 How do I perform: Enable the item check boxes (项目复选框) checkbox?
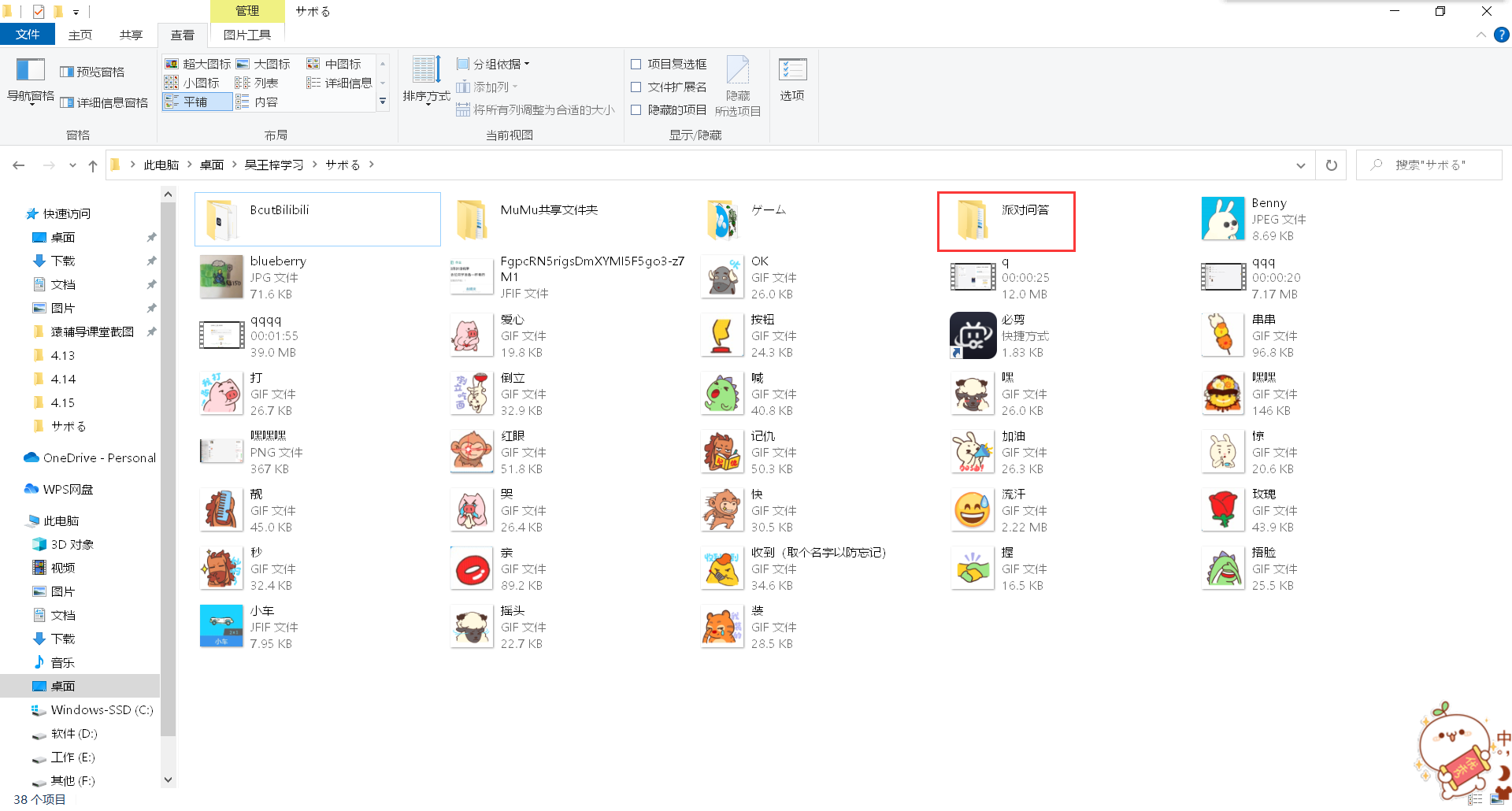636,64
